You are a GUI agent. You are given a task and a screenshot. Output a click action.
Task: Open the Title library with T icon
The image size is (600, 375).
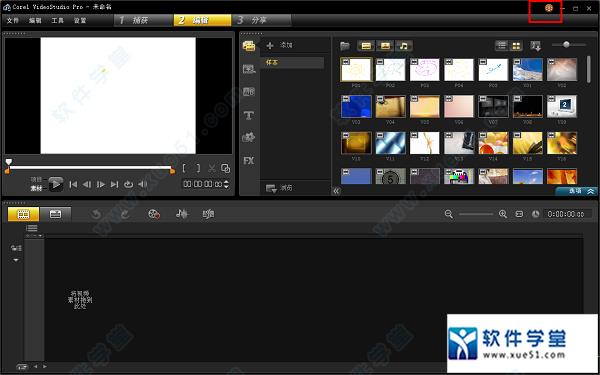click(249, 115)
